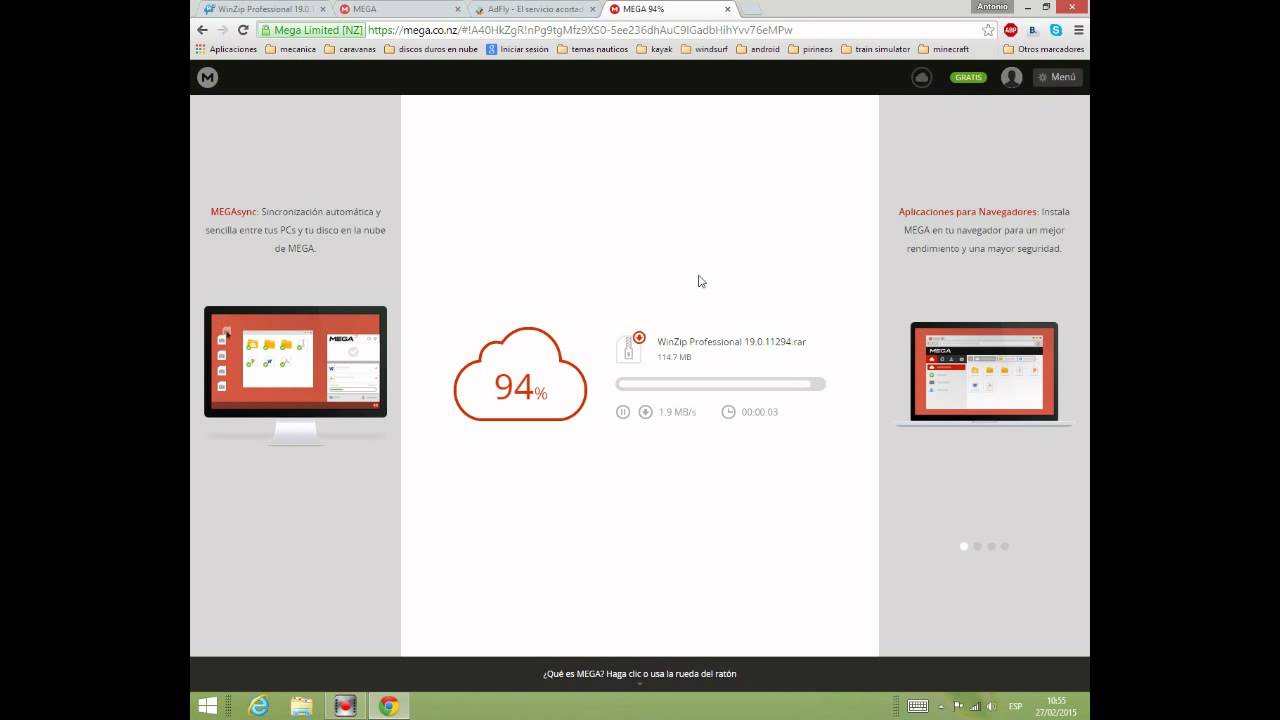
Task: Click the MEGAsync link text
Action: coord(234,212)
